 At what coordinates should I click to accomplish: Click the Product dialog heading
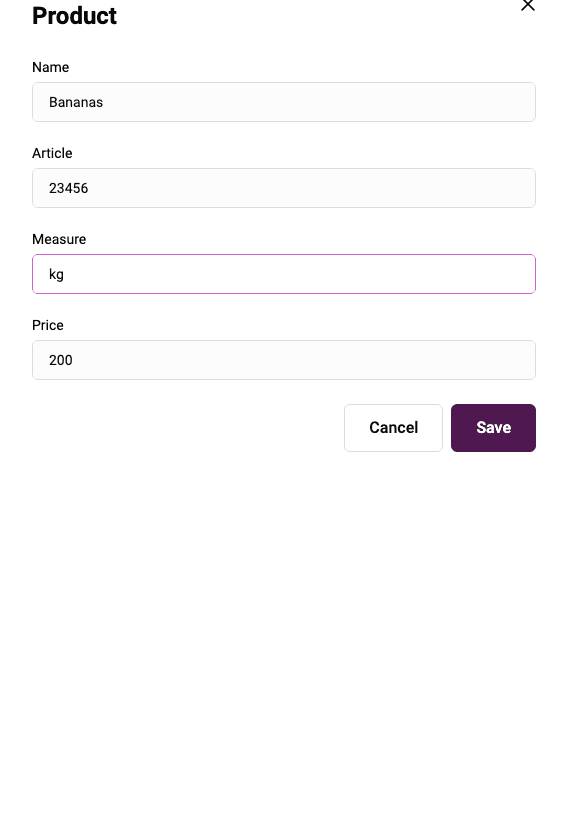[75, 15]
